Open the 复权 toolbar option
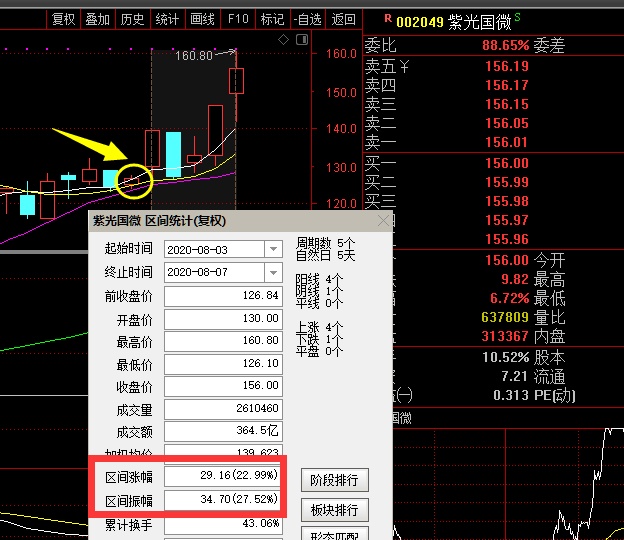Viewport: 624px width, 540px height. (x=63, y=19)
